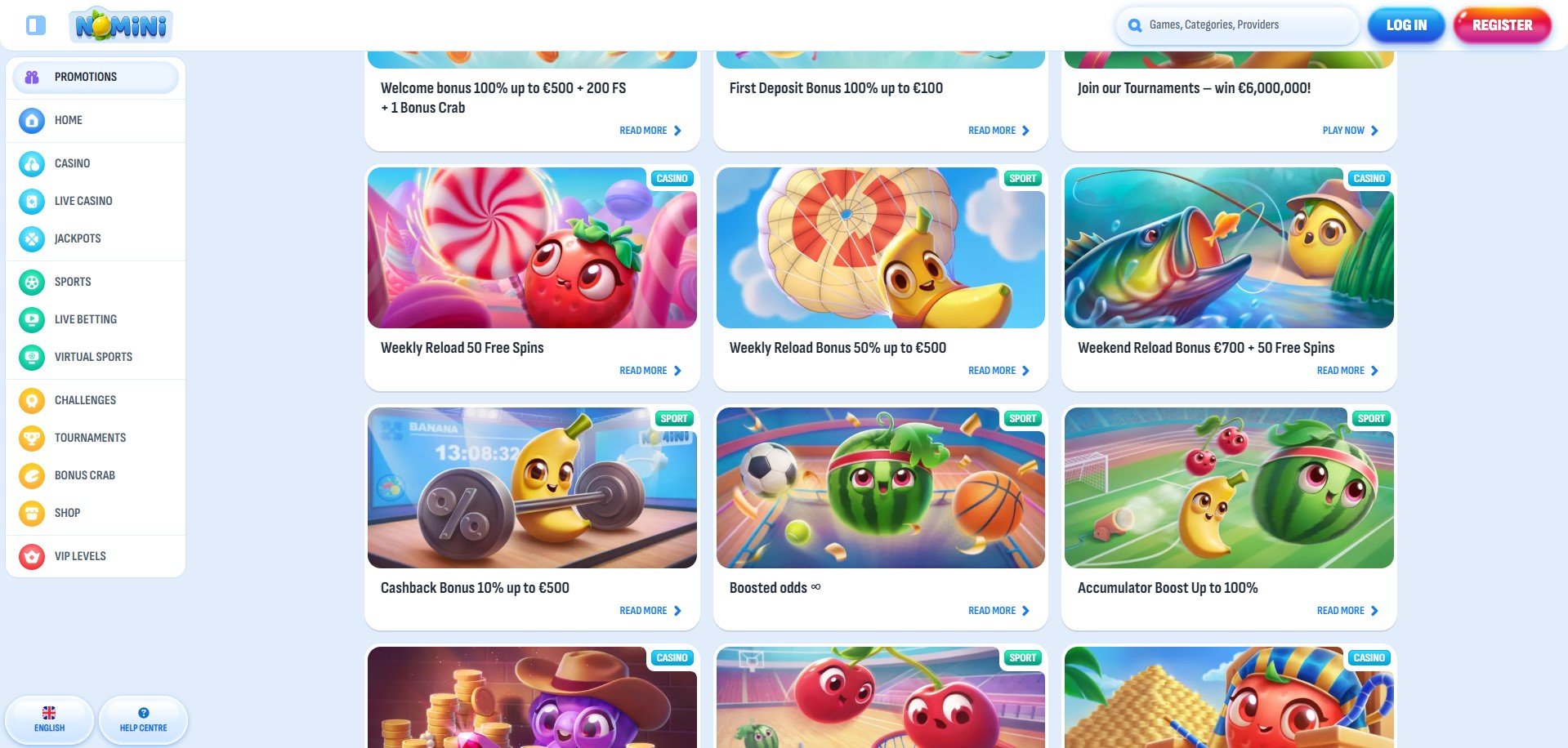This screenshot has width=1568, height=748.
Task: Click the Log In button
Action: click(x=1406, y=25)
